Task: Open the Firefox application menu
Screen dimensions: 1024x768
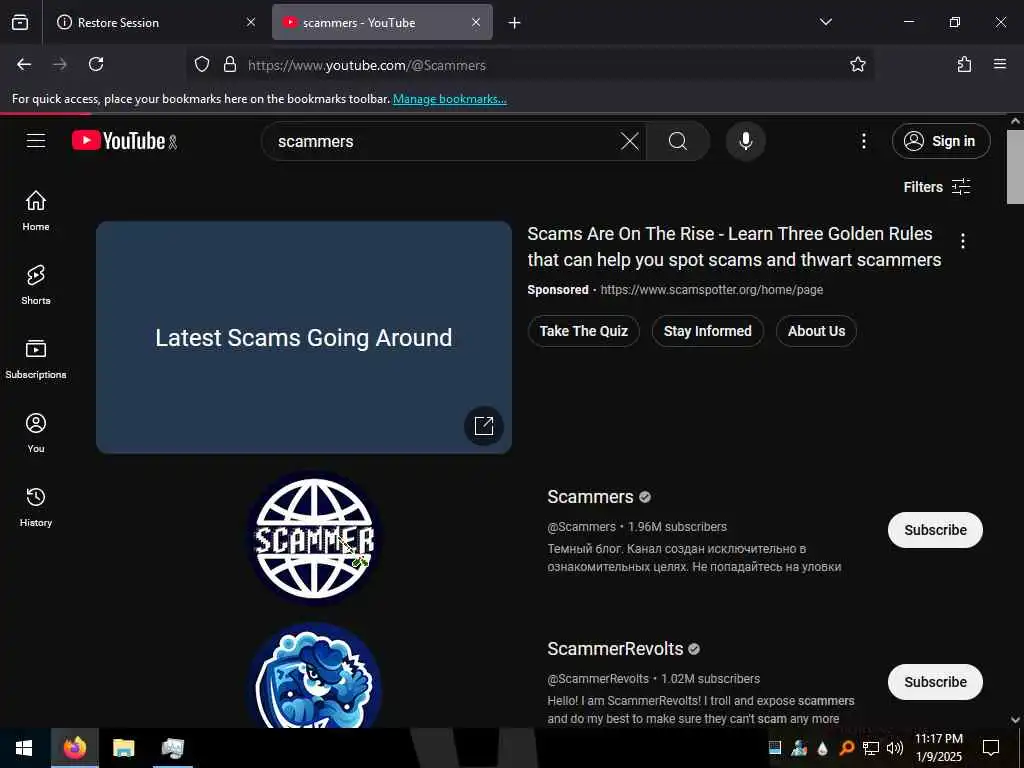Action: coord(1000,64)
